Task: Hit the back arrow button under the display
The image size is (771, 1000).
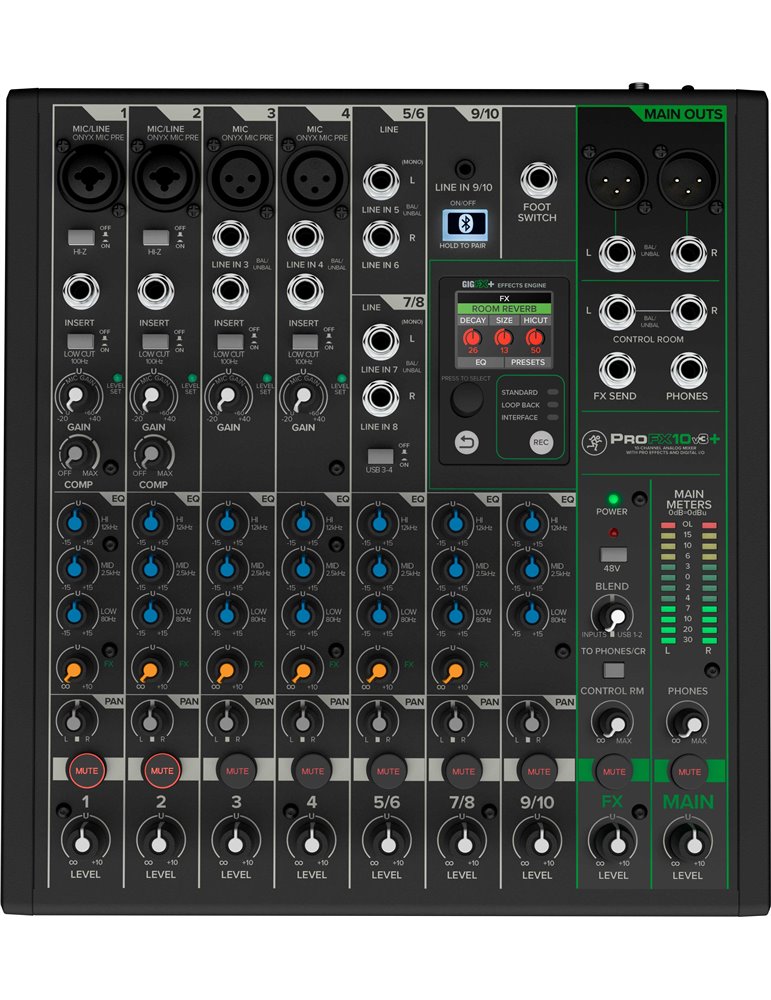Action: click(467, 442)
